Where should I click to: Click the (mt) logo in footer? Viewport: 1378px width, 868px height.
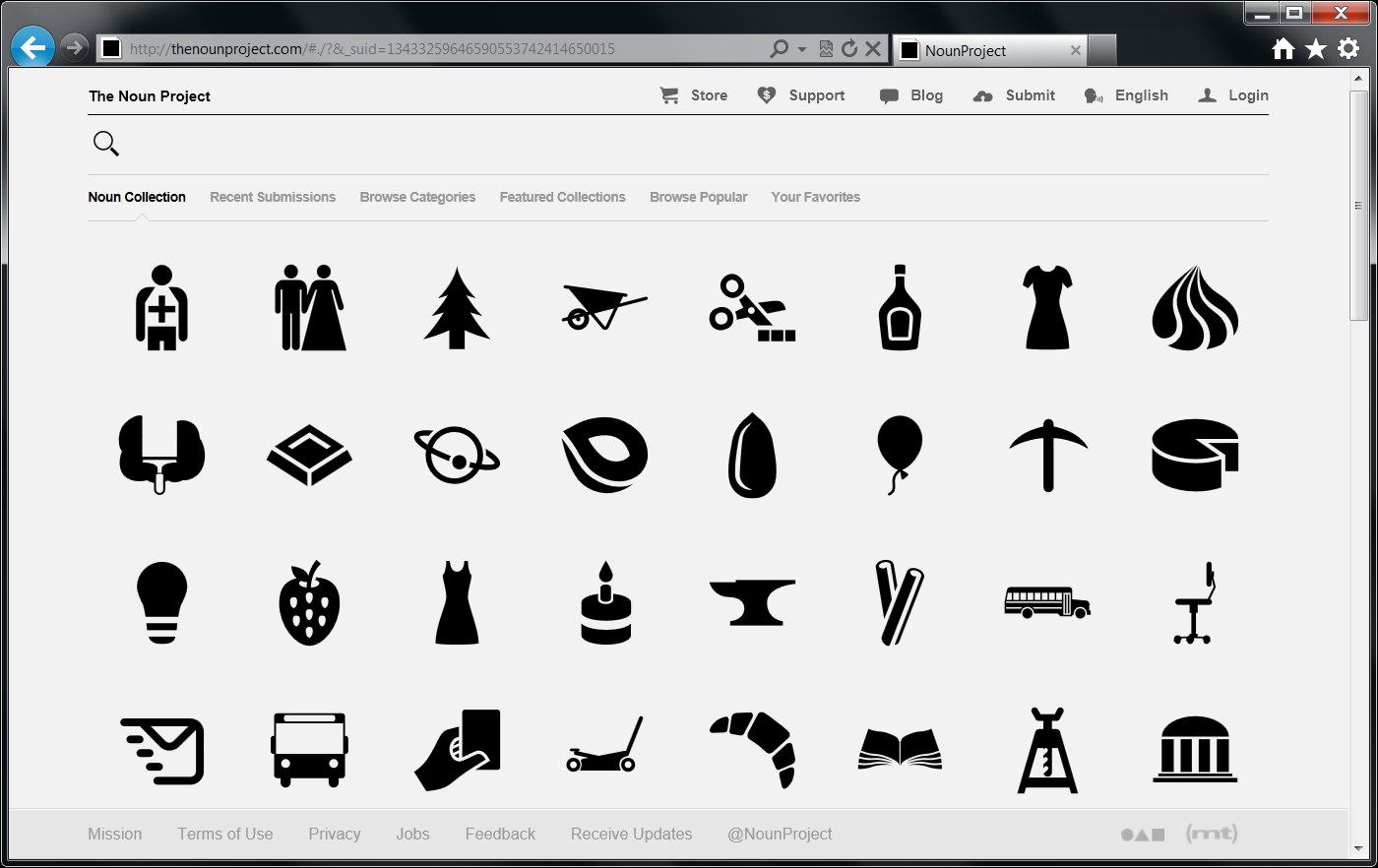[x=1212, y=834]
